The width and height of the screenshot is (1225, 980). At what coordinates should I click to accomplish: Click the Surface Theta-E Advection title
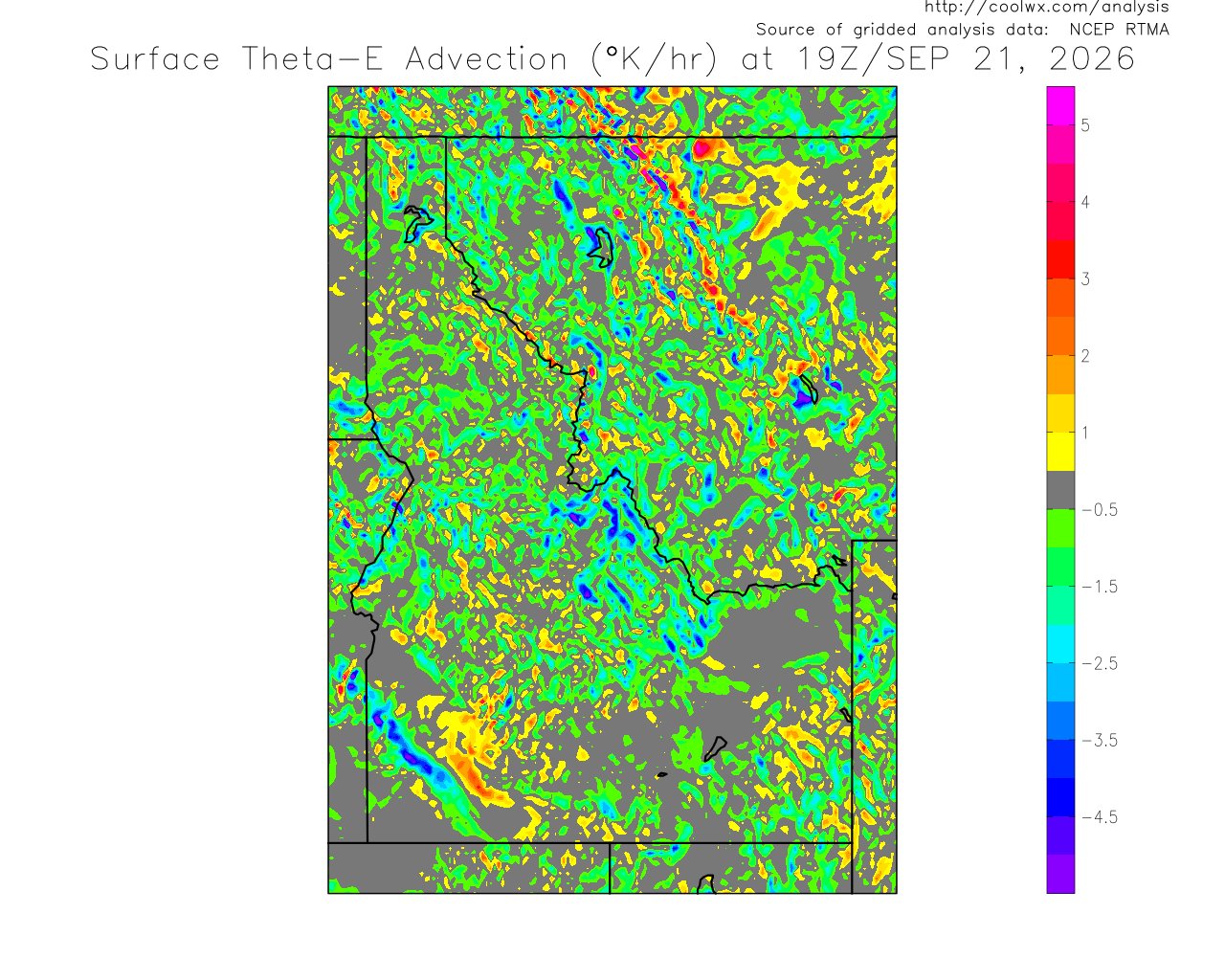[x=328, y=59]
